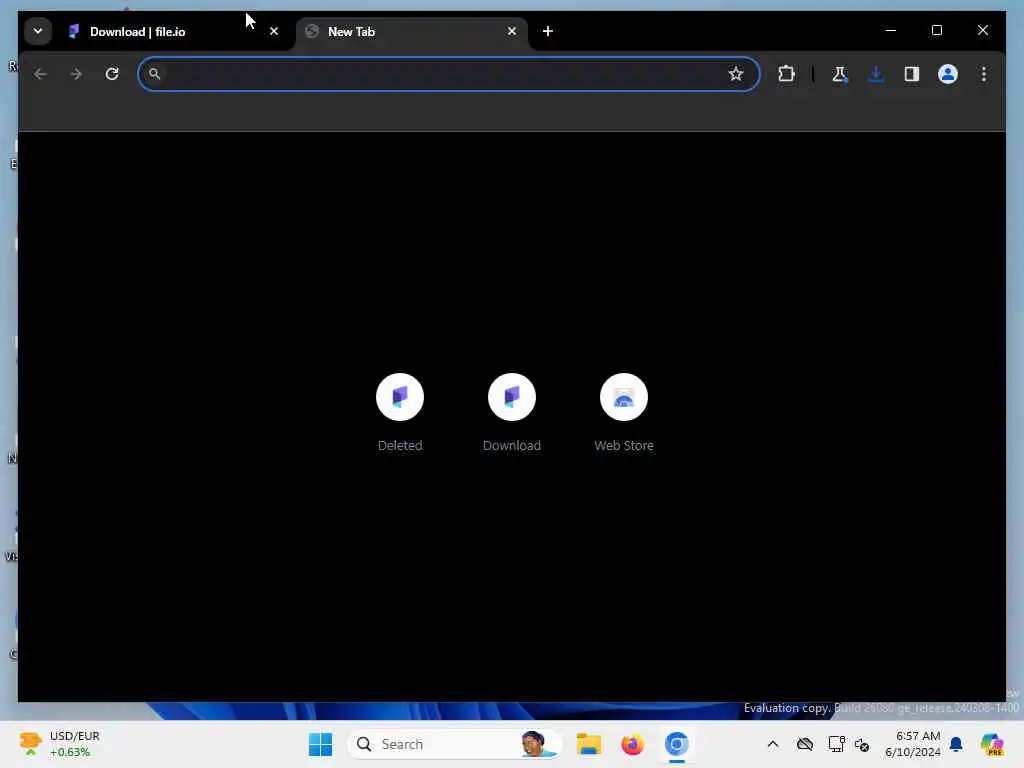Screen dimensions: 1024x768
Task: Reload the page with refresh icon
Action: (x=112, y=74)
